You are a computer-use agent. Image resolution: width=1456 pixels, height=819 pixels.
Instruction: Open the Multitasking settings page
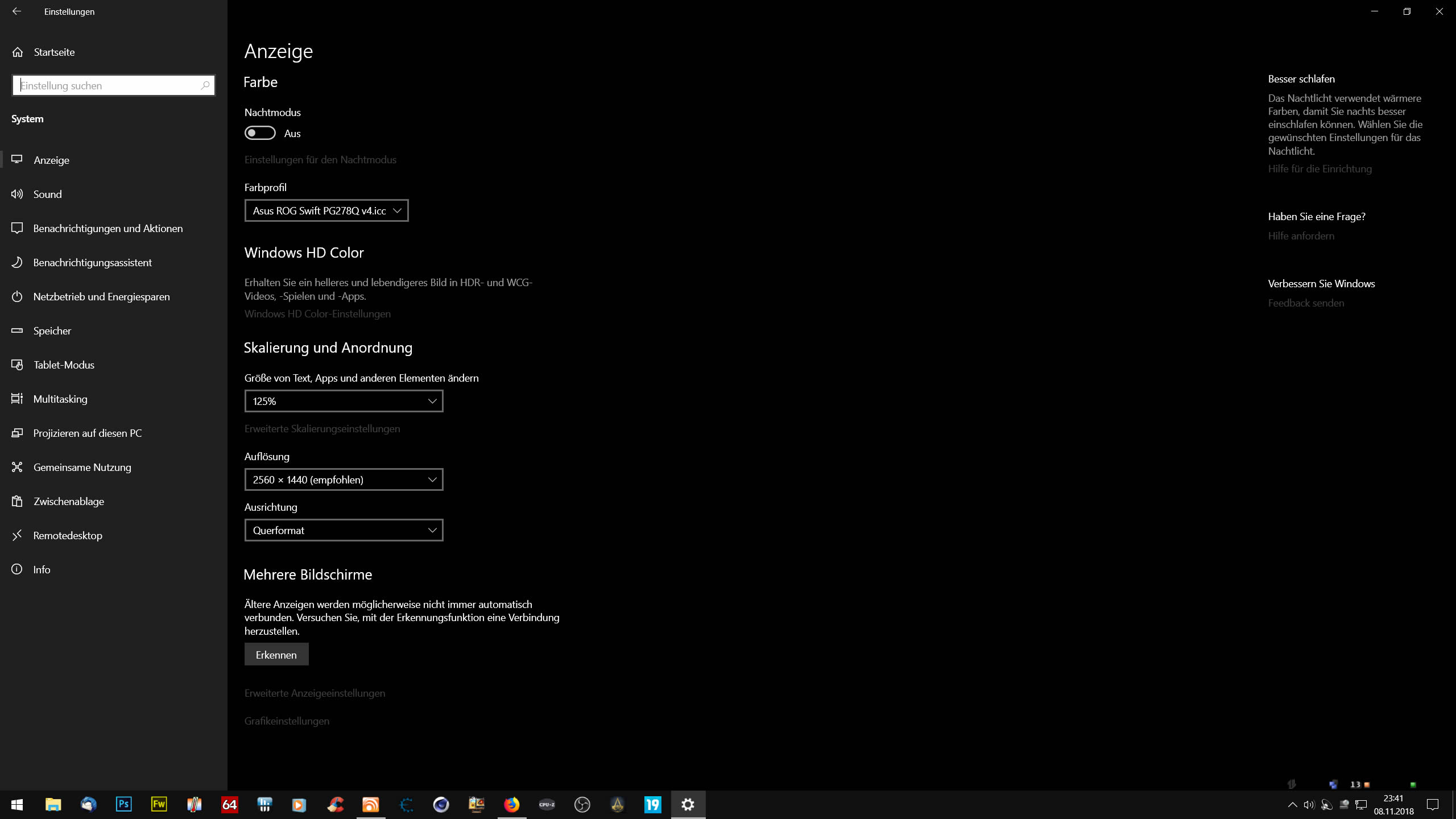pyautogui.click(x=60, y=399)
